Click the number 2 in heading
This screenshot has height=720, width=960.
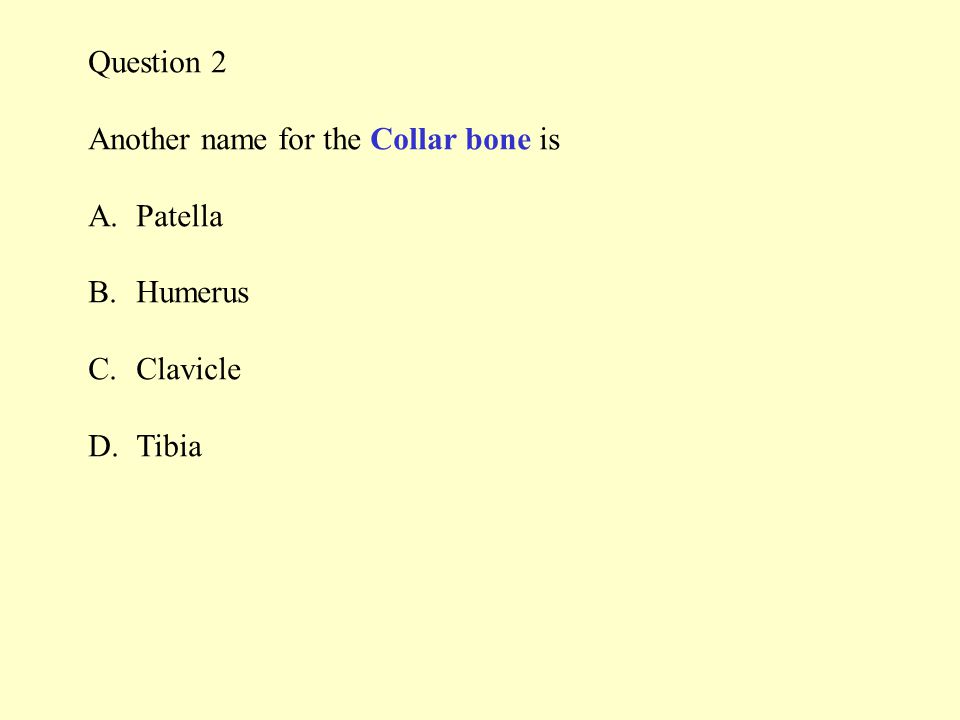click(219, 62)
